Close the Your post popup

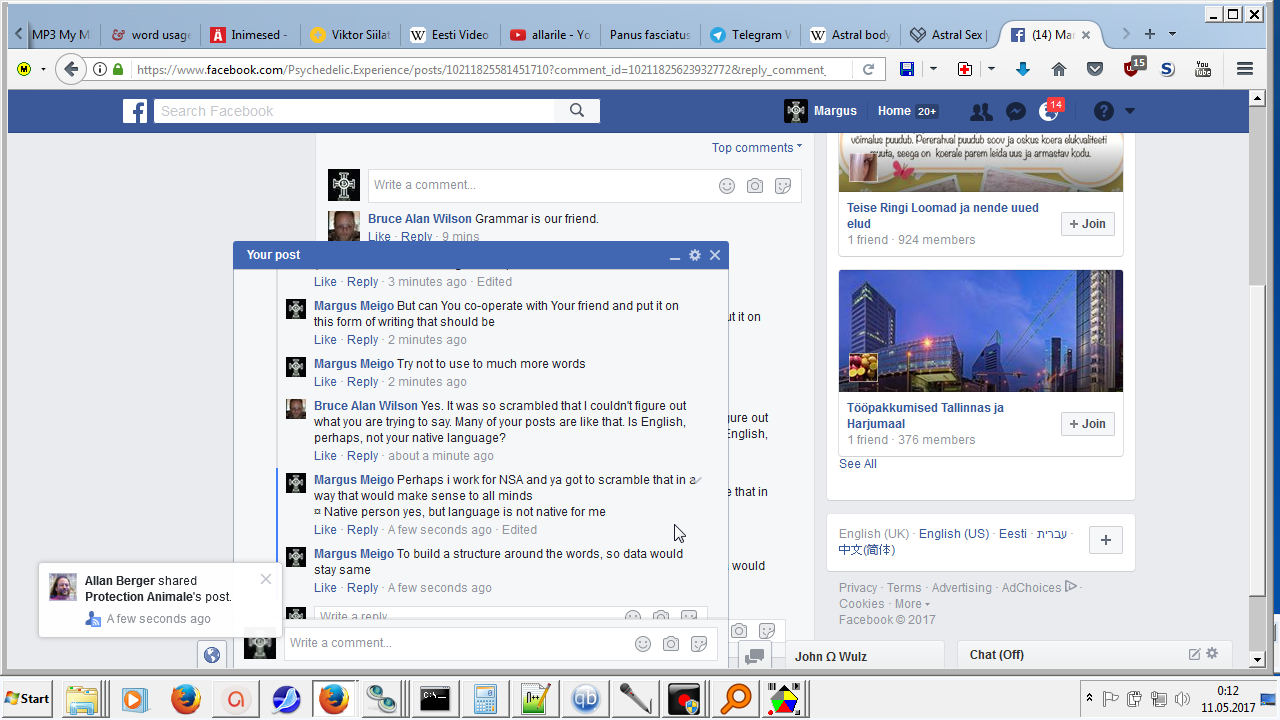pyautogui.click(x=715, y=255)
